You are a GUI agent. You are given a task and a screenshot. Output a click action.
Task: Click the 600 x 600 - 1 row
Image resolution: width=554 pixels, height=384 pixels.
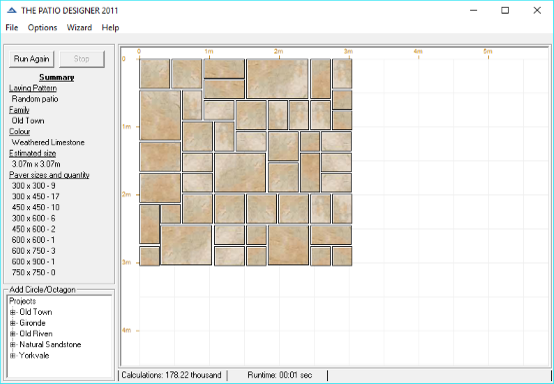[x=34, y=240]
